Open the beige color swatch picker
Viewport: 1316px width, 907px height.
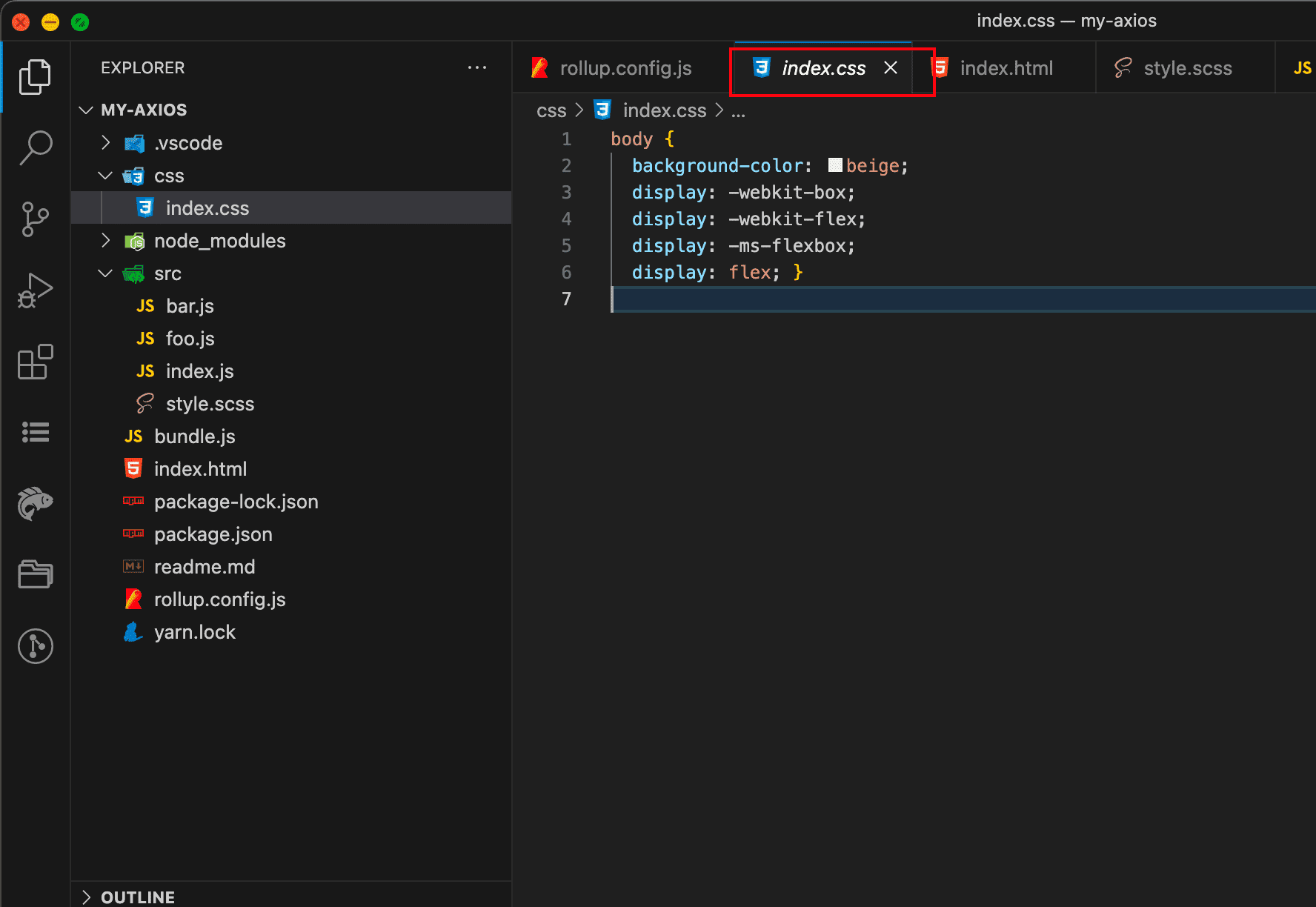point(835,165)
